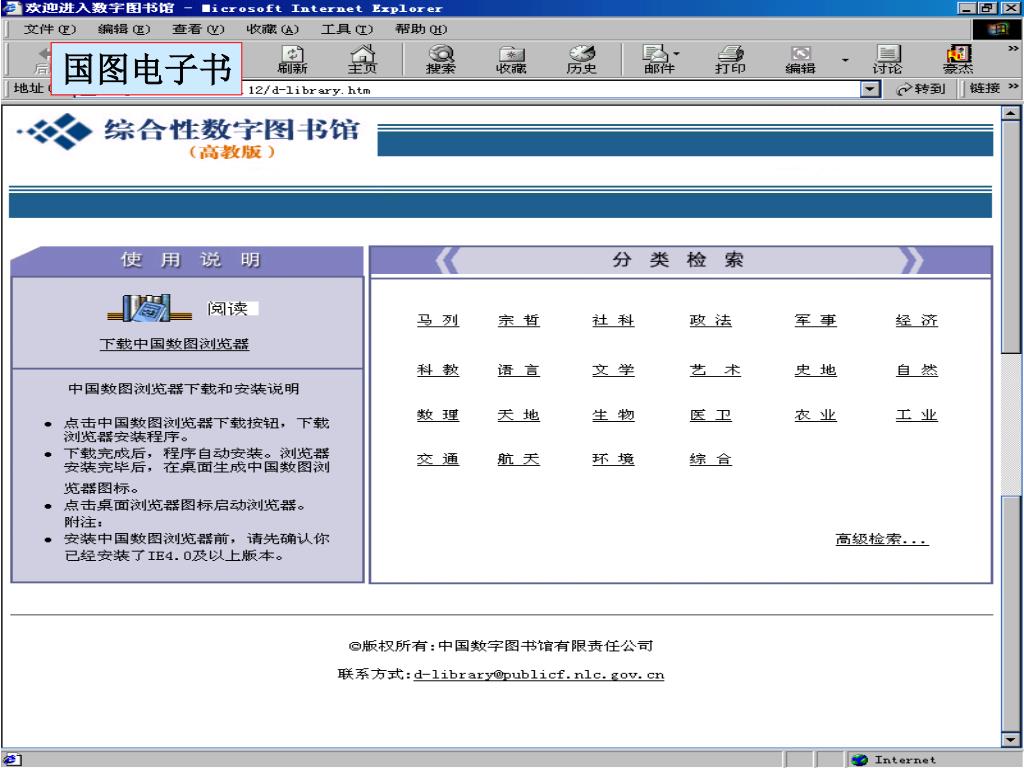Image resolution: width=1024 pixels, height=768 pixels.
Task: Expand the 链接 bar overflow chevron
Action: coord(1013,86)
